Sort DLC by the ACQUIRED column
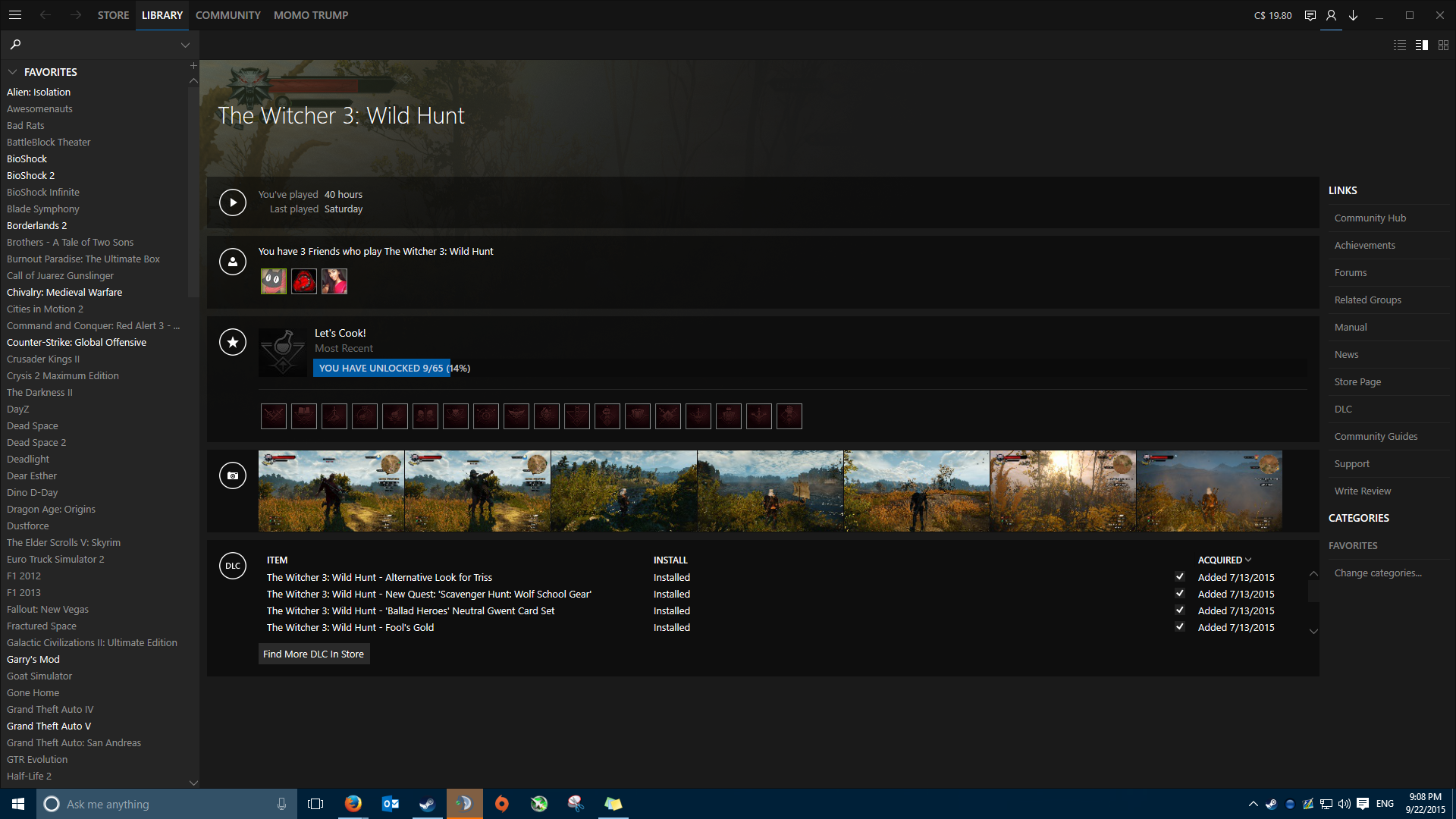 [x=1225, y=560]
